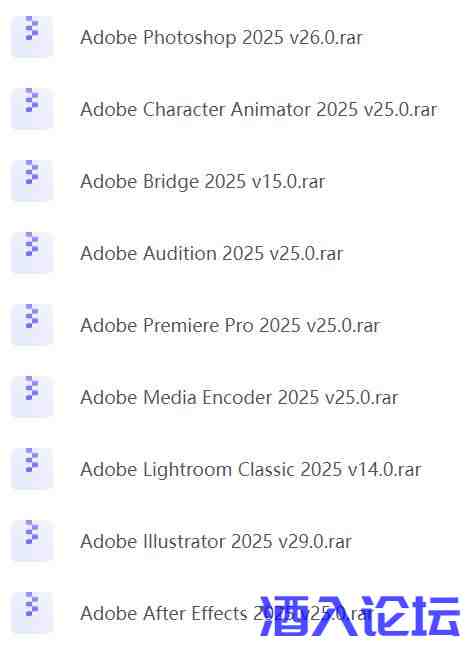This screenshot has width=475, height=651.
Task: Click the blue Chinese forum watermark logo
Action: click(x=360, y=616)
